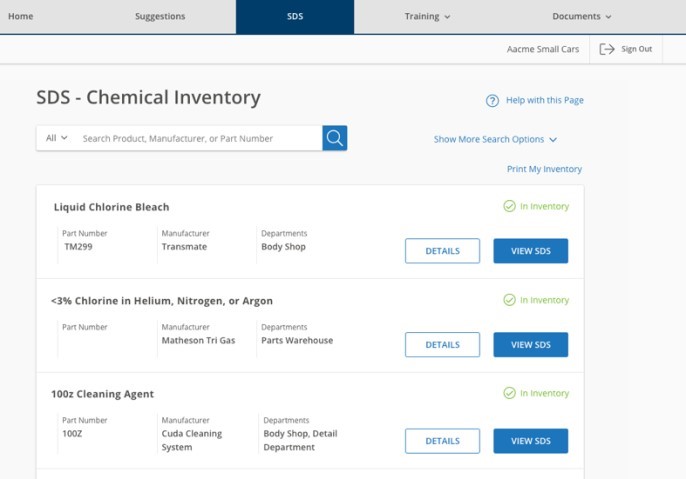Click part number TM299
Viewport: 686px width, 479px height.
[x=78, y=247]
